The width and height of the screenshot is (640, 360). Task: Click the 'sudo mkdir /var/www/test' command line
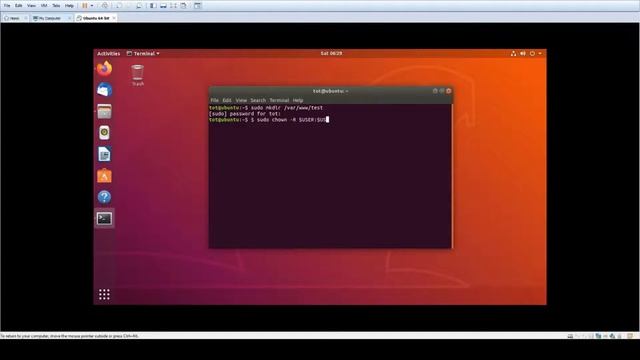click(x=266, y=108)
